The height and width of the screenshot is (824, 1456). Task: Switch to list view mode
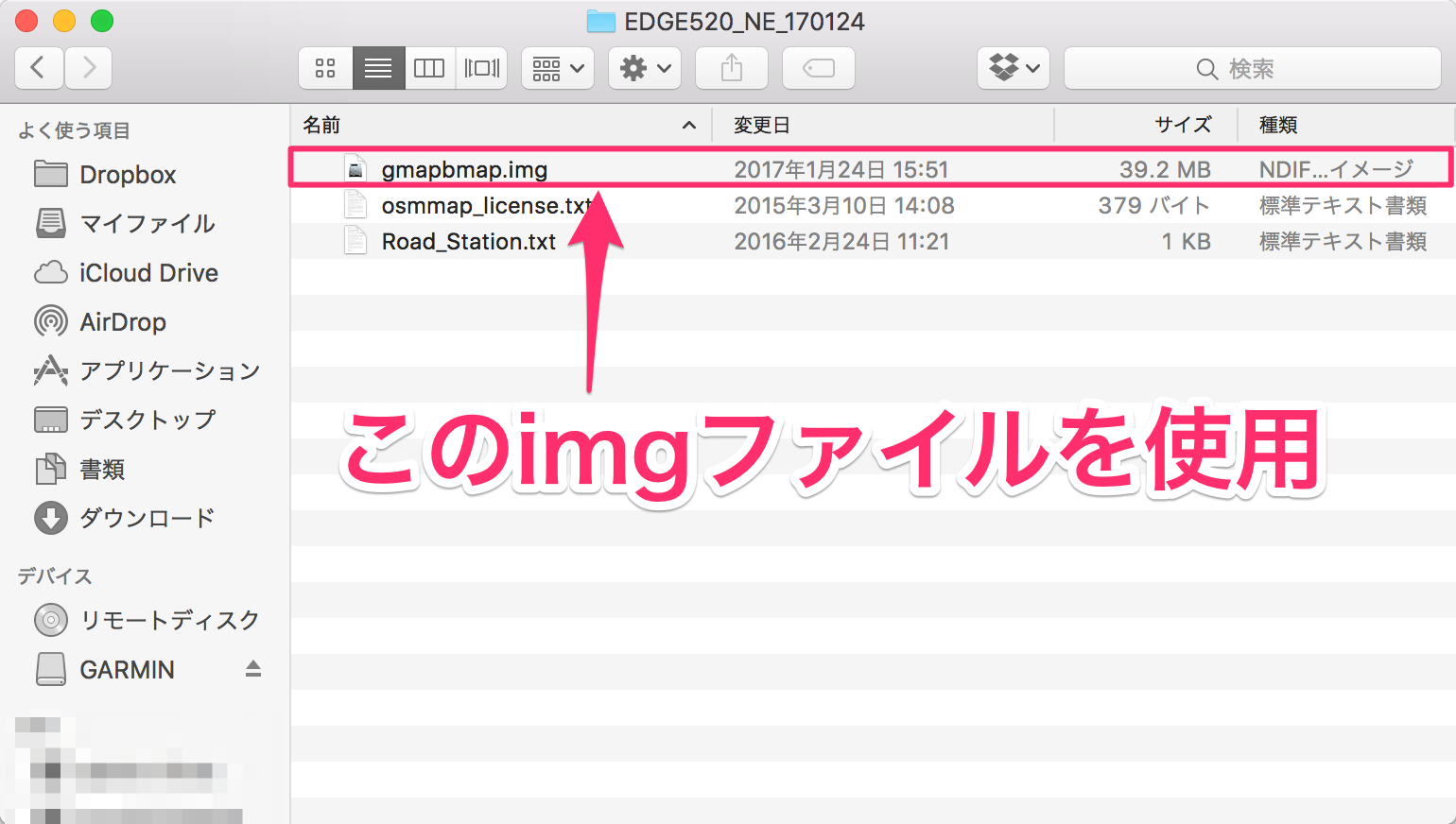pyautogui.click(x=378, y=68)
